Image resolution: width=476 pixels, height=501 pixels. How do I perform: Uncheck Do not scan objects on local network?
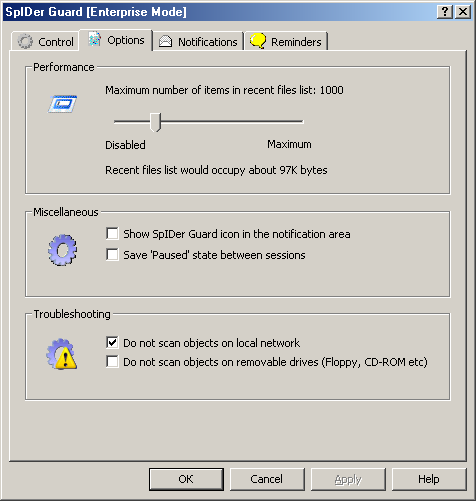coord(112,342)
